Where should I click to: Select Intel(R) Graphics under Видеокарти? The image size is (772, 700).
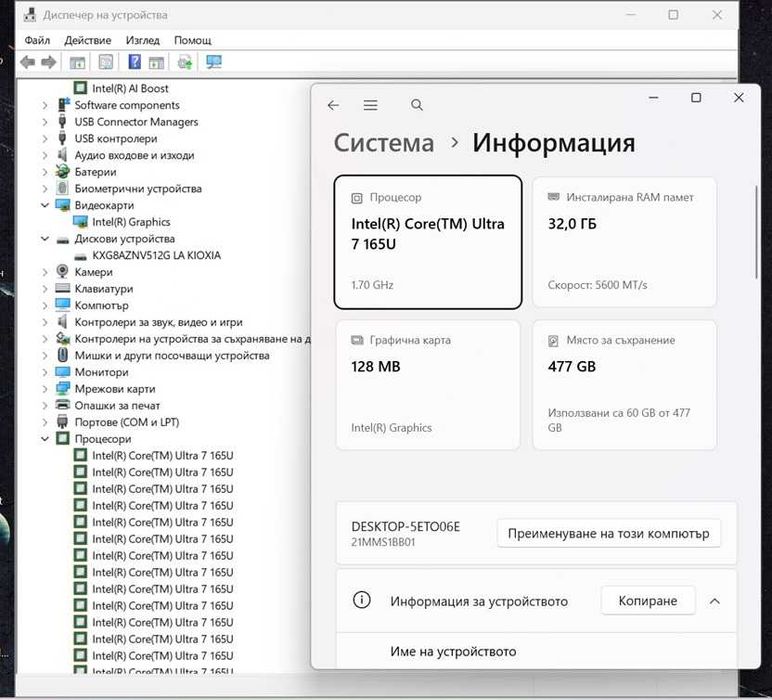coord(131,222)
